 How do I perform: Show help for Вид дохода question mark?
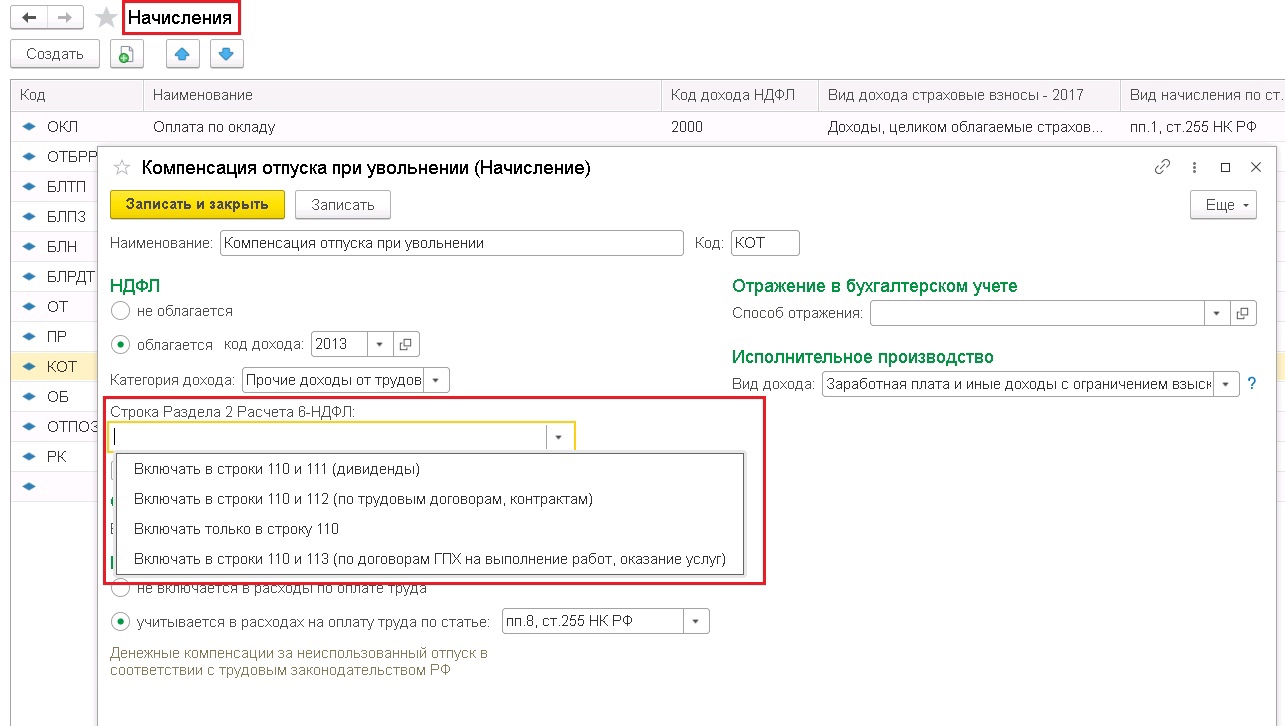pos(1252,384)
